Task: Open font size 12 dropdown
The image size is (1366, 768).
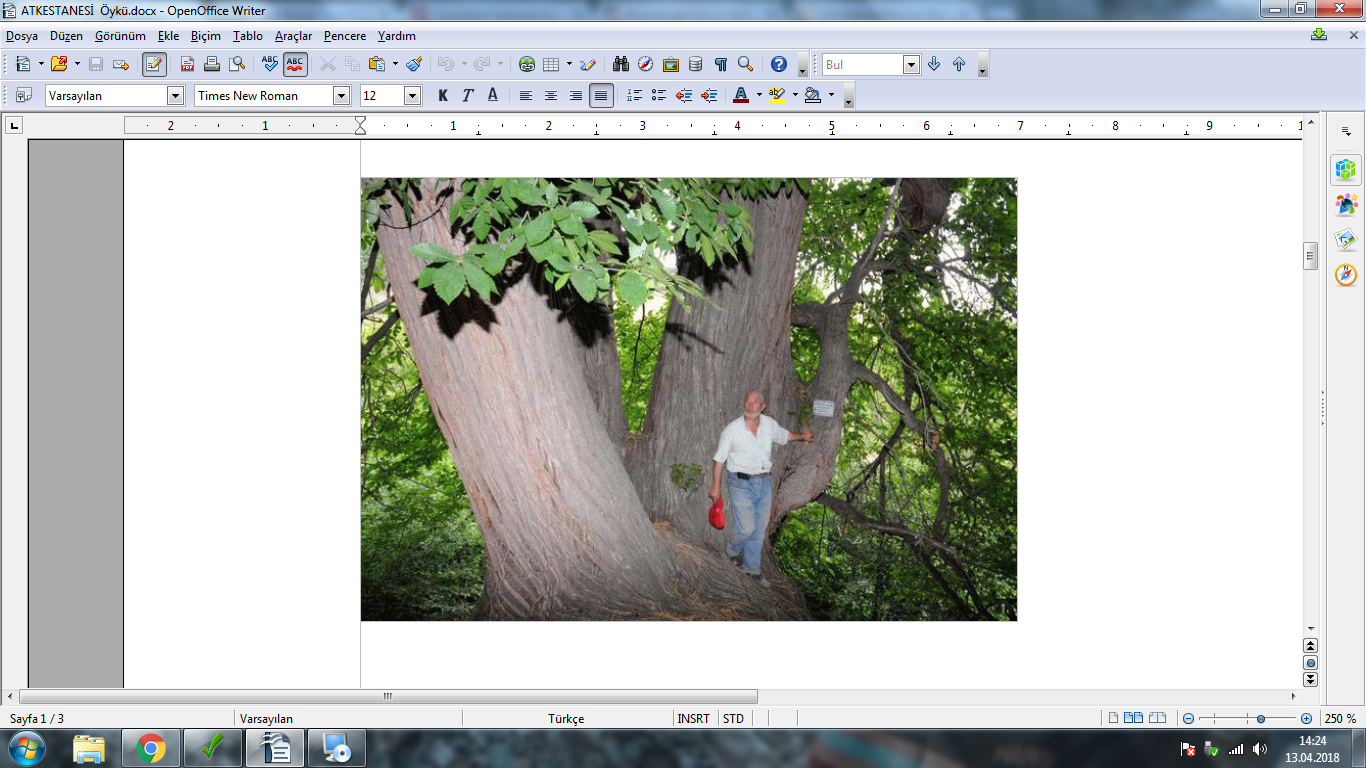Action: 413,95
